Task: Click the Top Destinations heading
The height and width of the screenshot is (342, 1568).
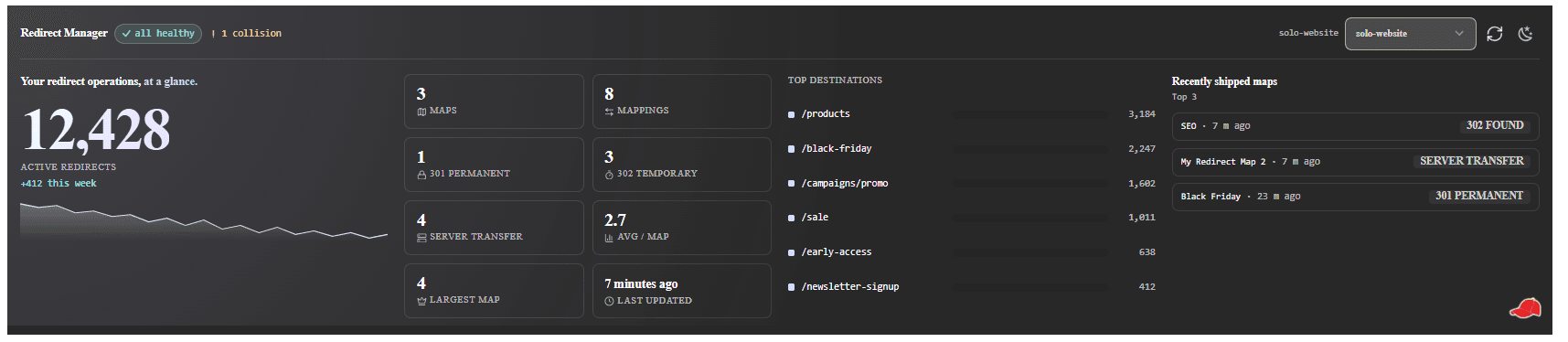Action: click(835, 80)
